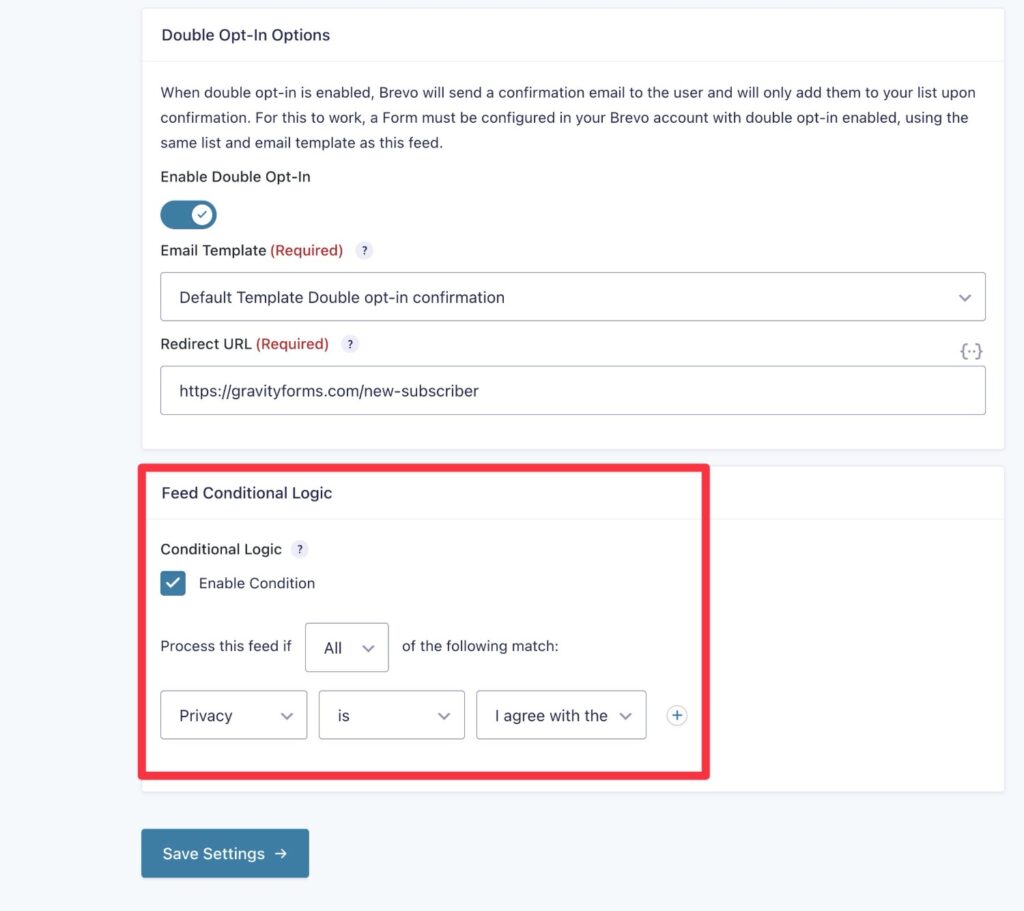Disable the Enable Double Opt-In toggle
This screenshot has height=911, width=1024.
point(188,214)
